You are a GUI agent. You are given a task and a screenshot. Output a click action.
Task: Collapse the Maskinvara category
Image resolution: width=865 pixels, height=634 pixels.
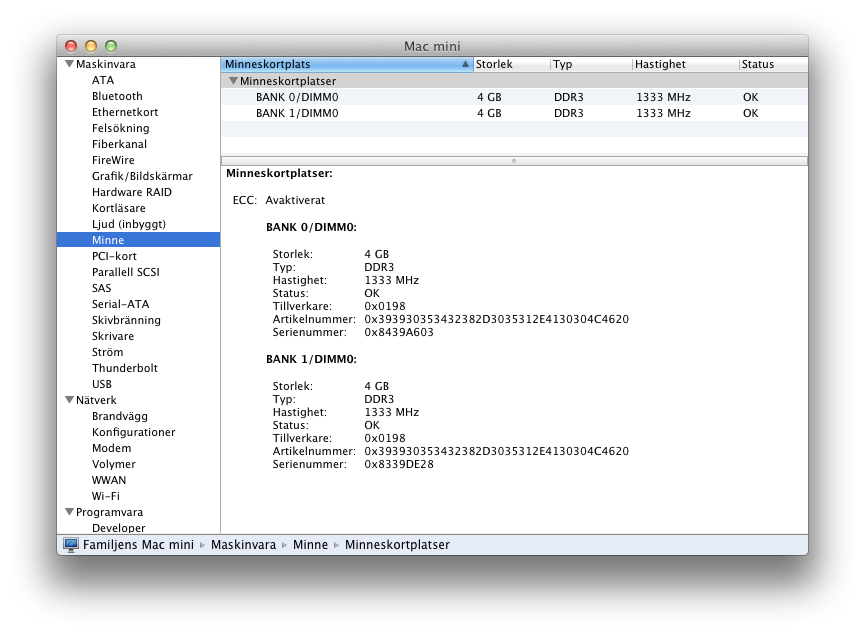70,64
